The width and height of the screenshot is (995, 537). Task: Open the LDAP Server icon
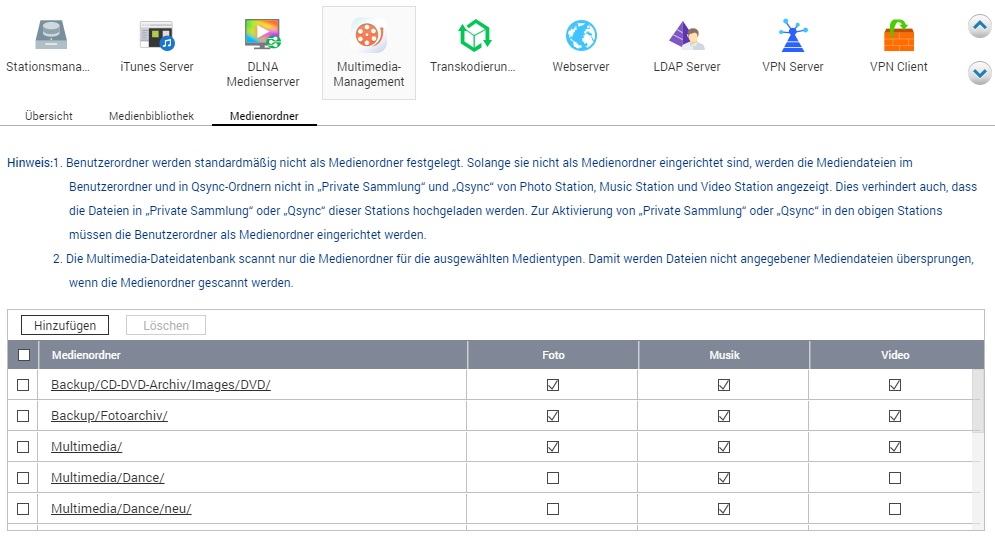pos(687,36)
